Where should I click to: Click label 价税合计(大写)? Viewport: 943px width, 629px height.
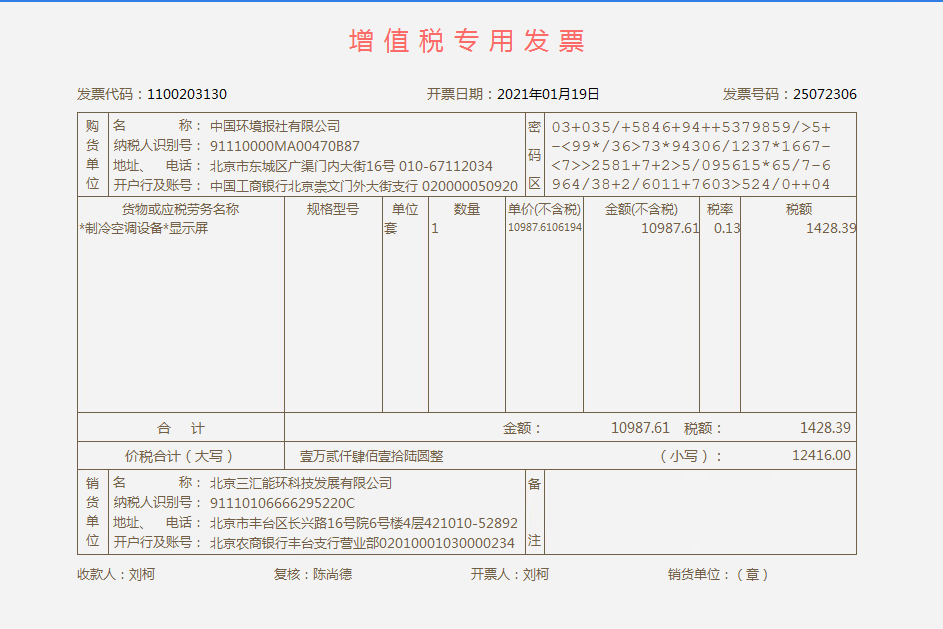coord(179,456)
